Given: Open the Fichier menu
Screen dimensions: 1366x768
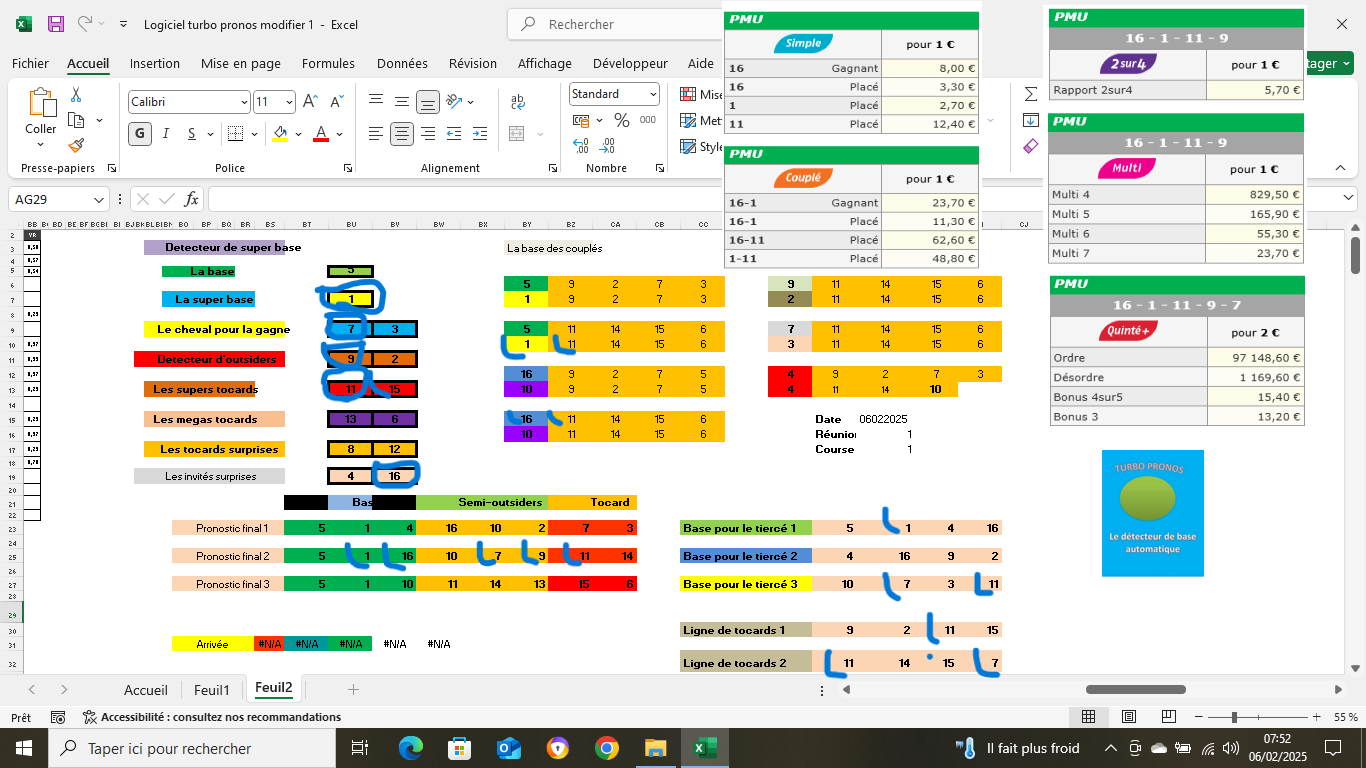Looking at the screenshot, I should click(x=30, y=63).
